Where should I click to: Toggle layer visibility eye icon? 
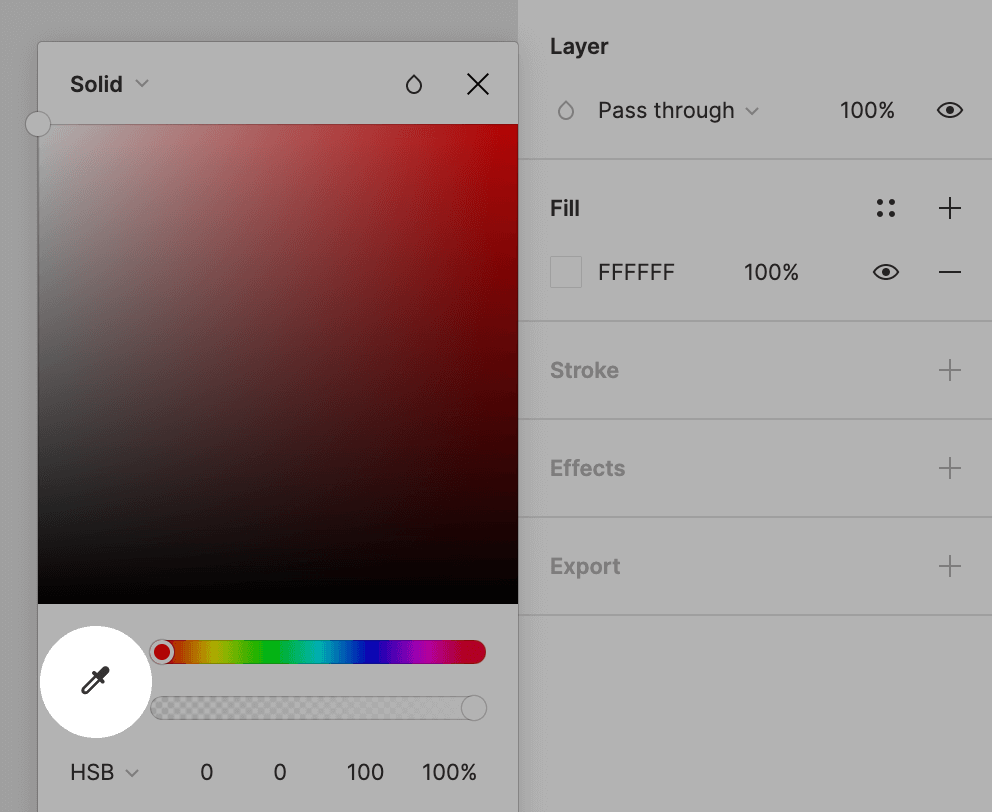(949, 110)
